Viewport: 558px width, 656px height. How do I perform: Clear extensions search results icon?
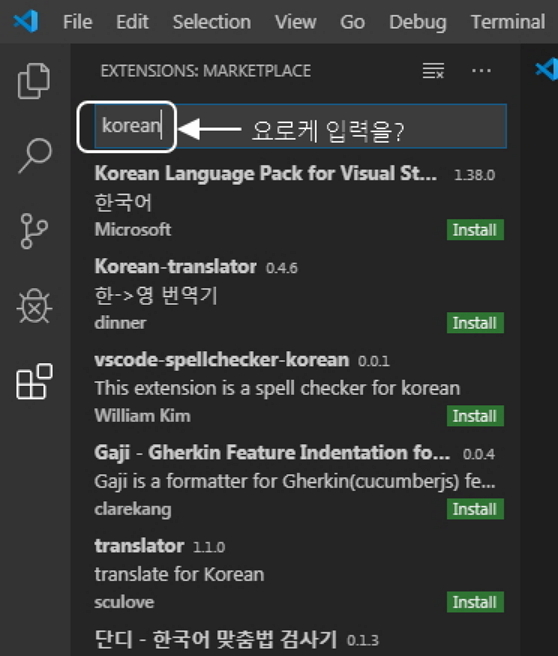[433, 71]
